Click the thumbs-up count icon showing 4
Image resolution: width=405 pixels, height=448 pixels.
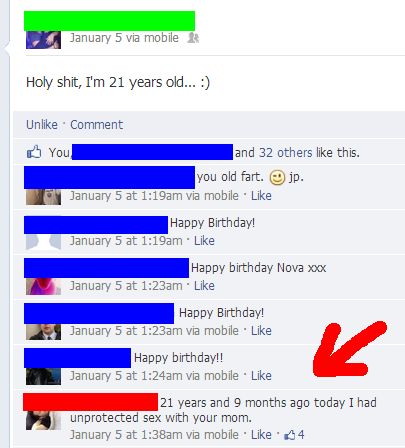click(x=289, y=435)
